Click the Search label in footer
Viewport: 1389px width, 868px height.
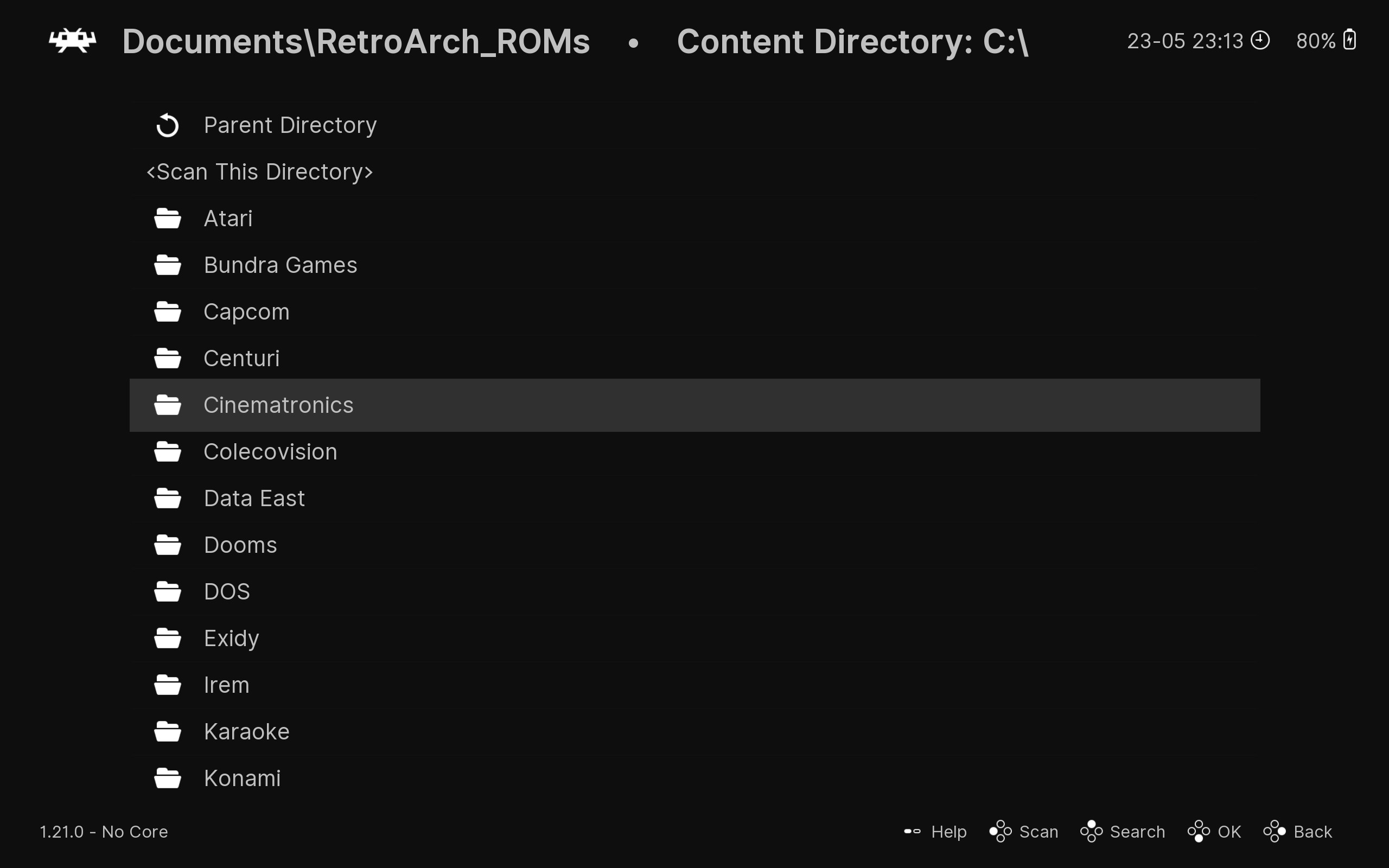(1138, 831)
